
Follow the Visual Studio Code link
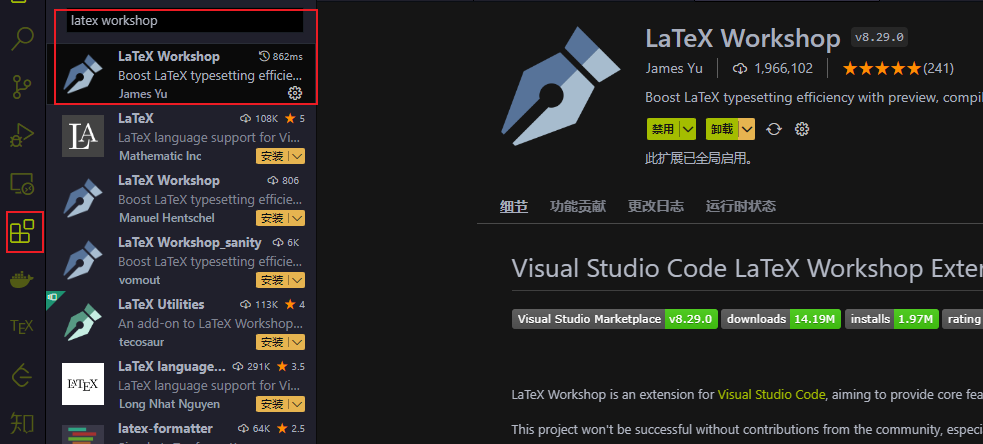tap(771, 394)
